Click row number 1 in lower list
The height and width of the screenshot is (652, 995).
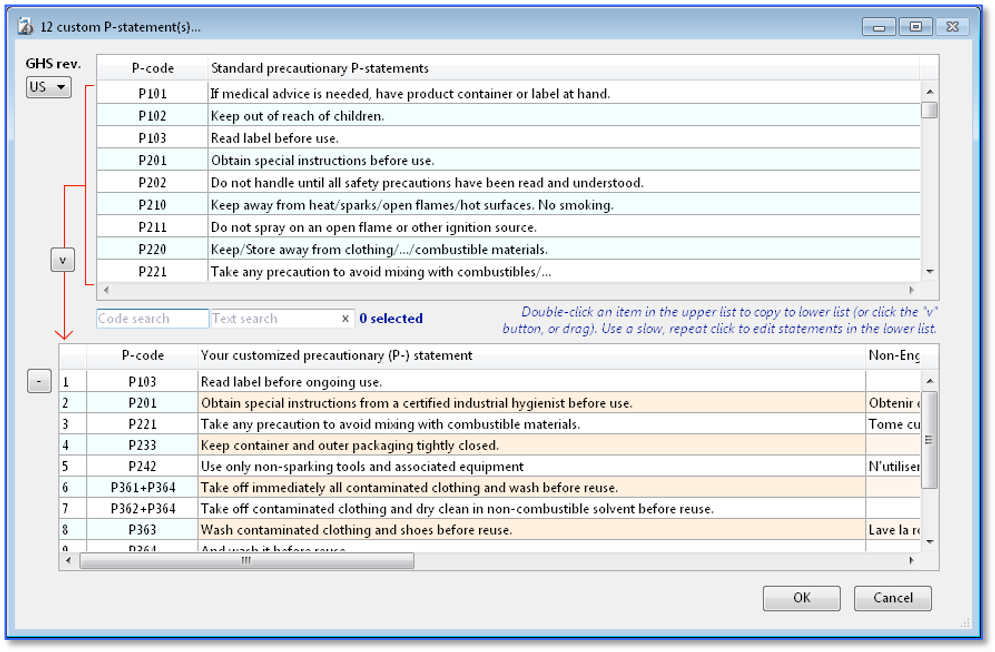pyautogui.click(x=73, y=382)
